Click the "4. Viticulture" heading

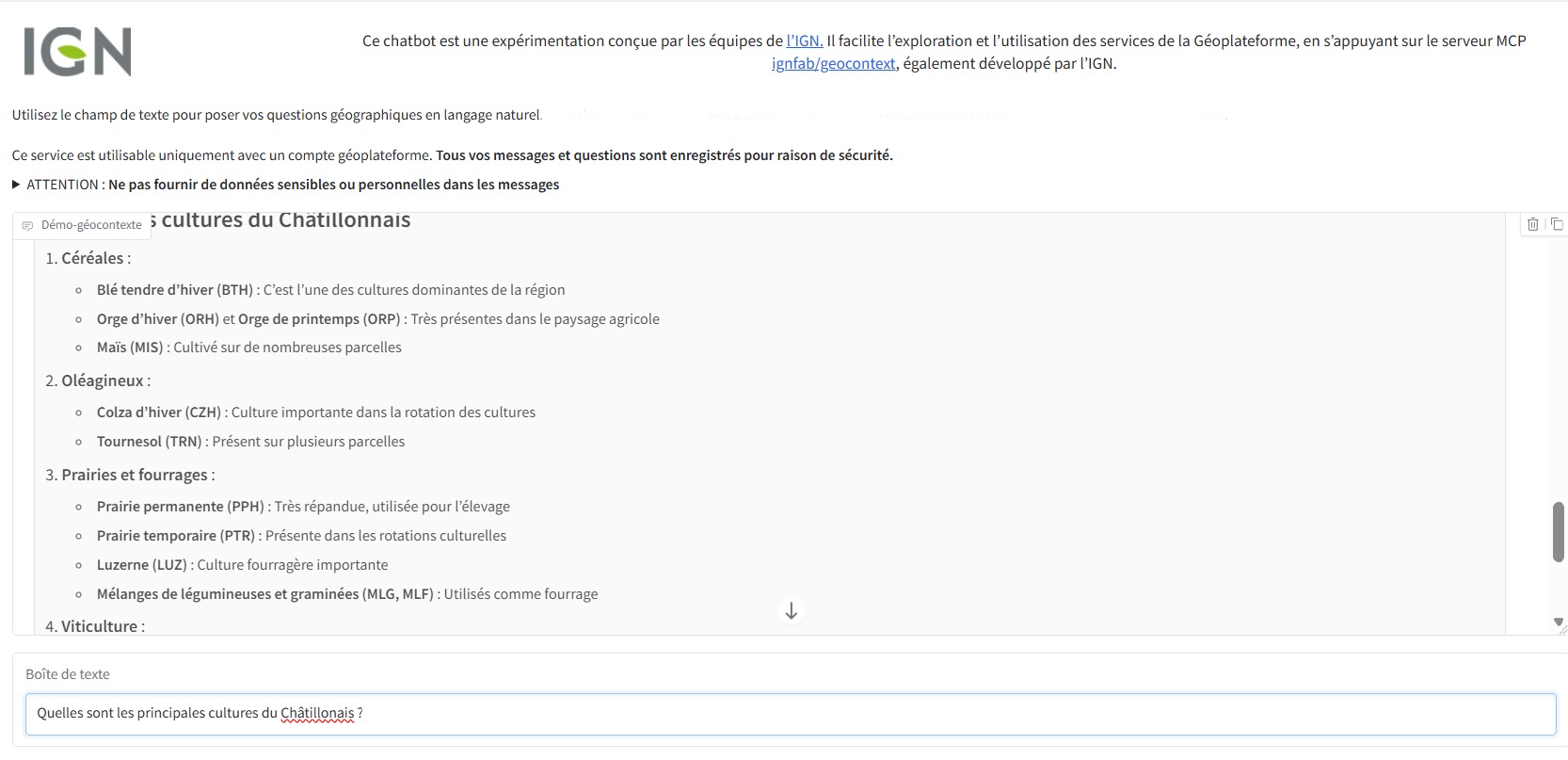95,626
